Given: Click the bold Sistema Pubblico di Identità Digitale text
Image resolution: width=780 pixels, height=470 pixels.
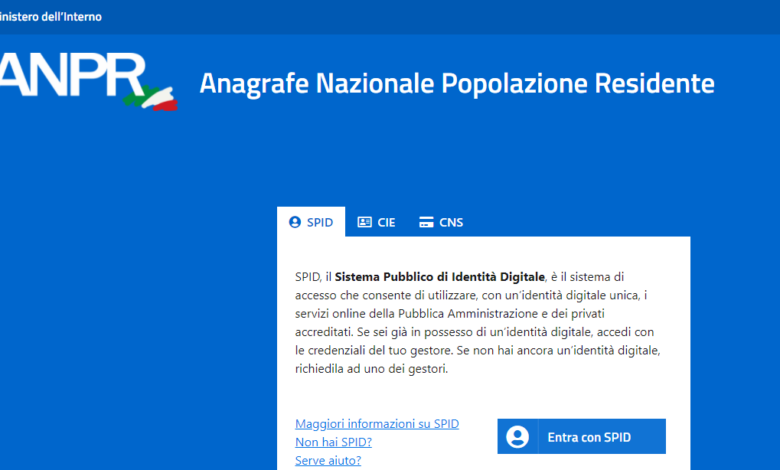Looking at the screenshot, I should pos(440,276).
